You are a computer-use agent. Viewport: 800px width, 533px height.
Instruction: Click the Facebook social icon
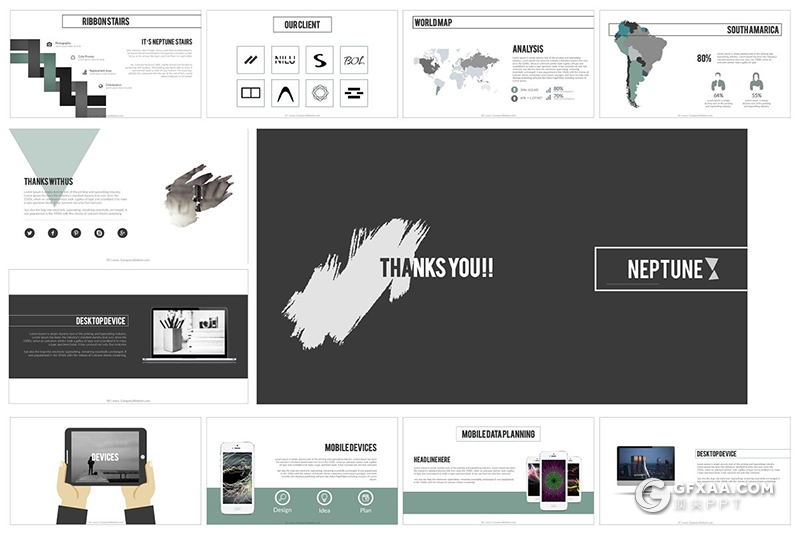tap(53, 232)
